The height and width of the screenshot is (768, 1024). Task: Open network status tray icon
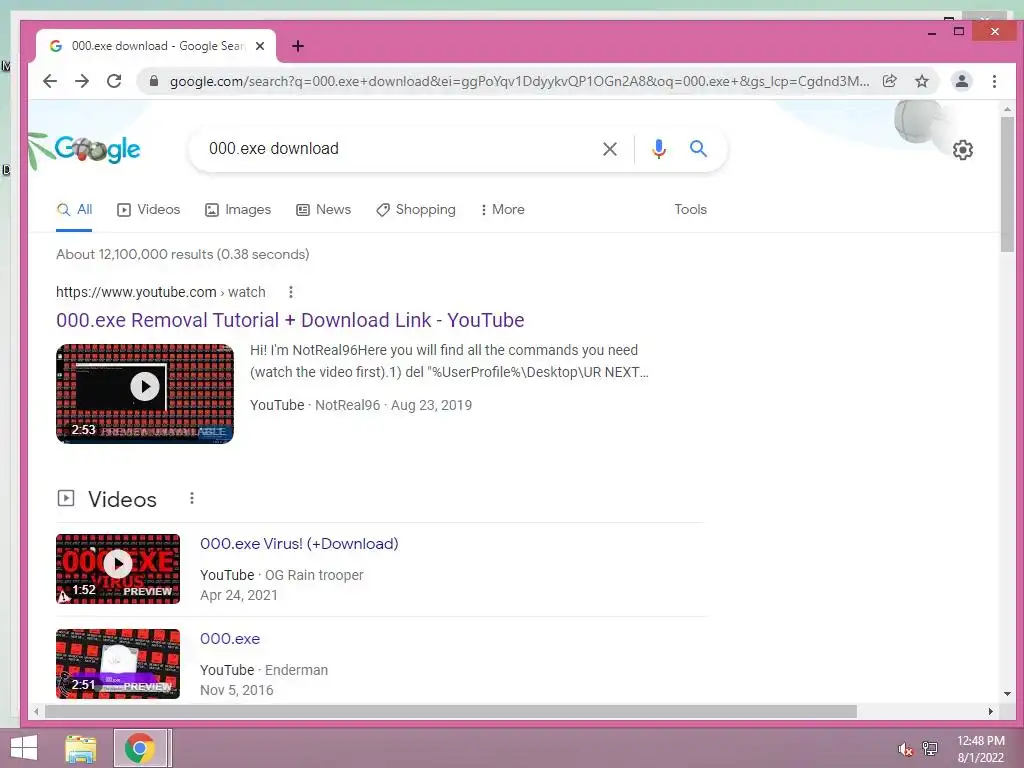(930, 749)
